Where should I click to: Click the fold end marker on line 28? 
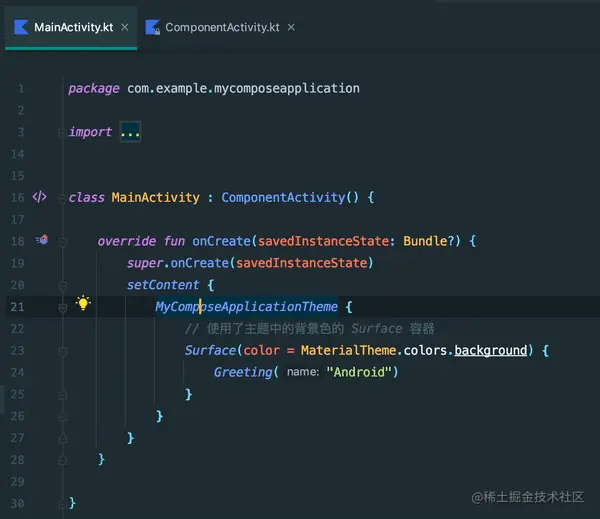tap(63, 460)
